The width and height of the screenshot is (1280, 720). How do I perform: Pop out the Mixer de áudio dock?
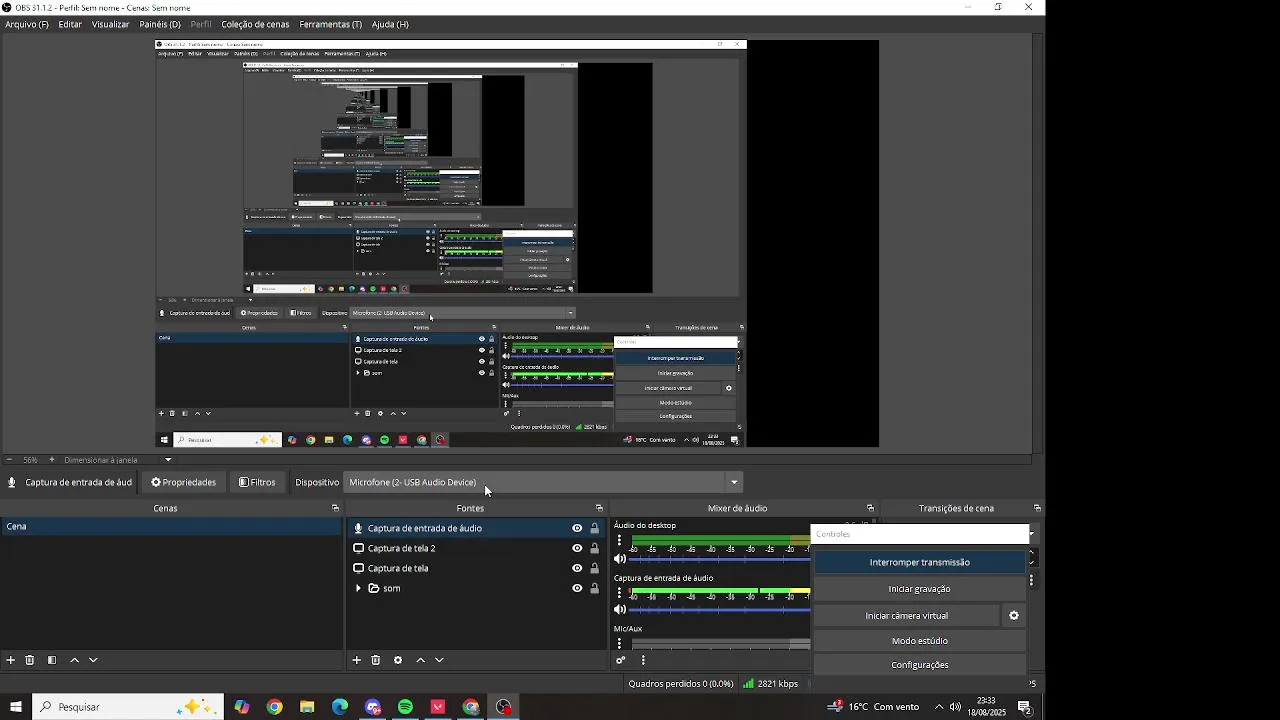pos(870,508)
